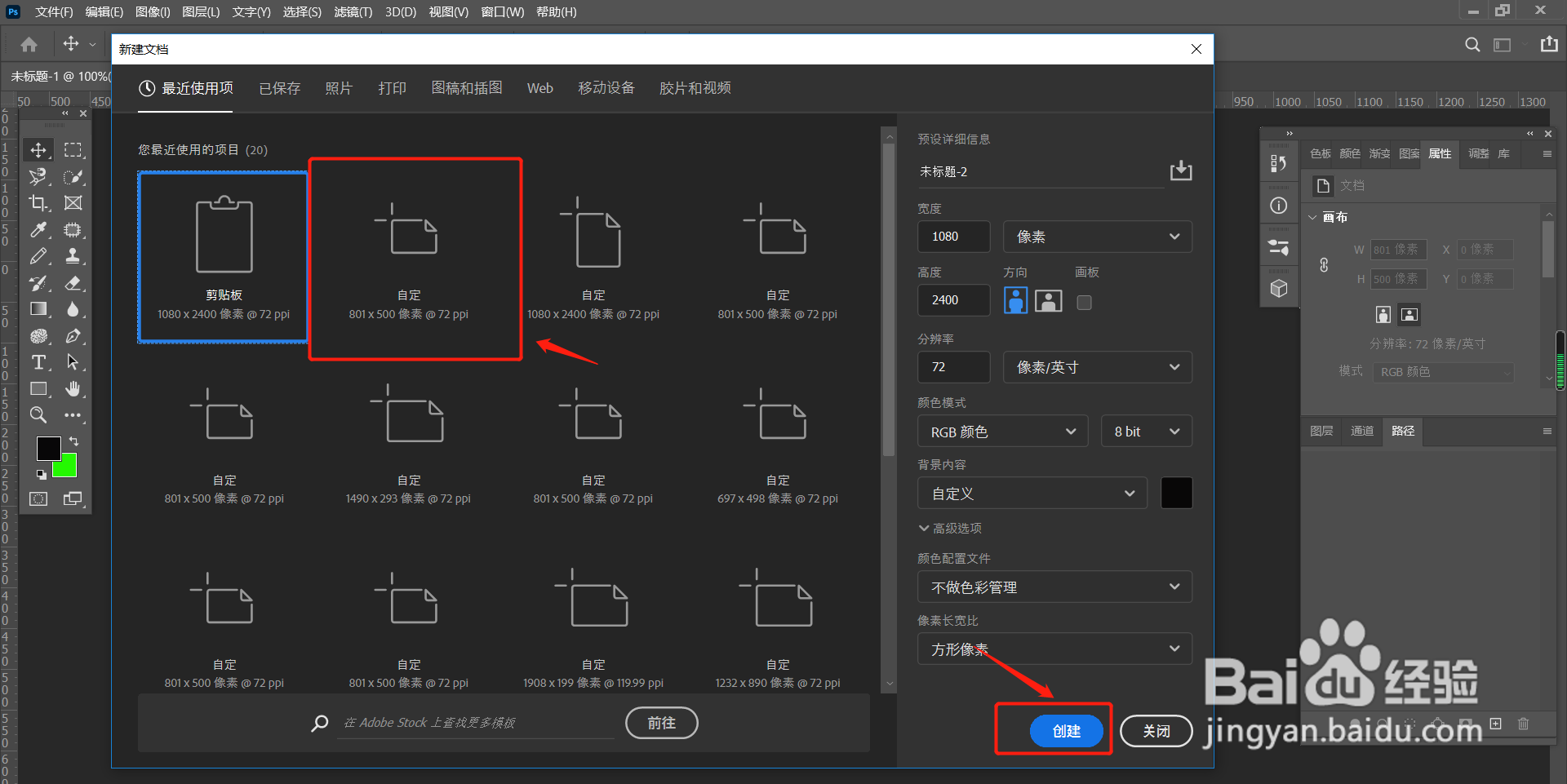Select the Quick Selection brush tool

(x=73, y=177)
